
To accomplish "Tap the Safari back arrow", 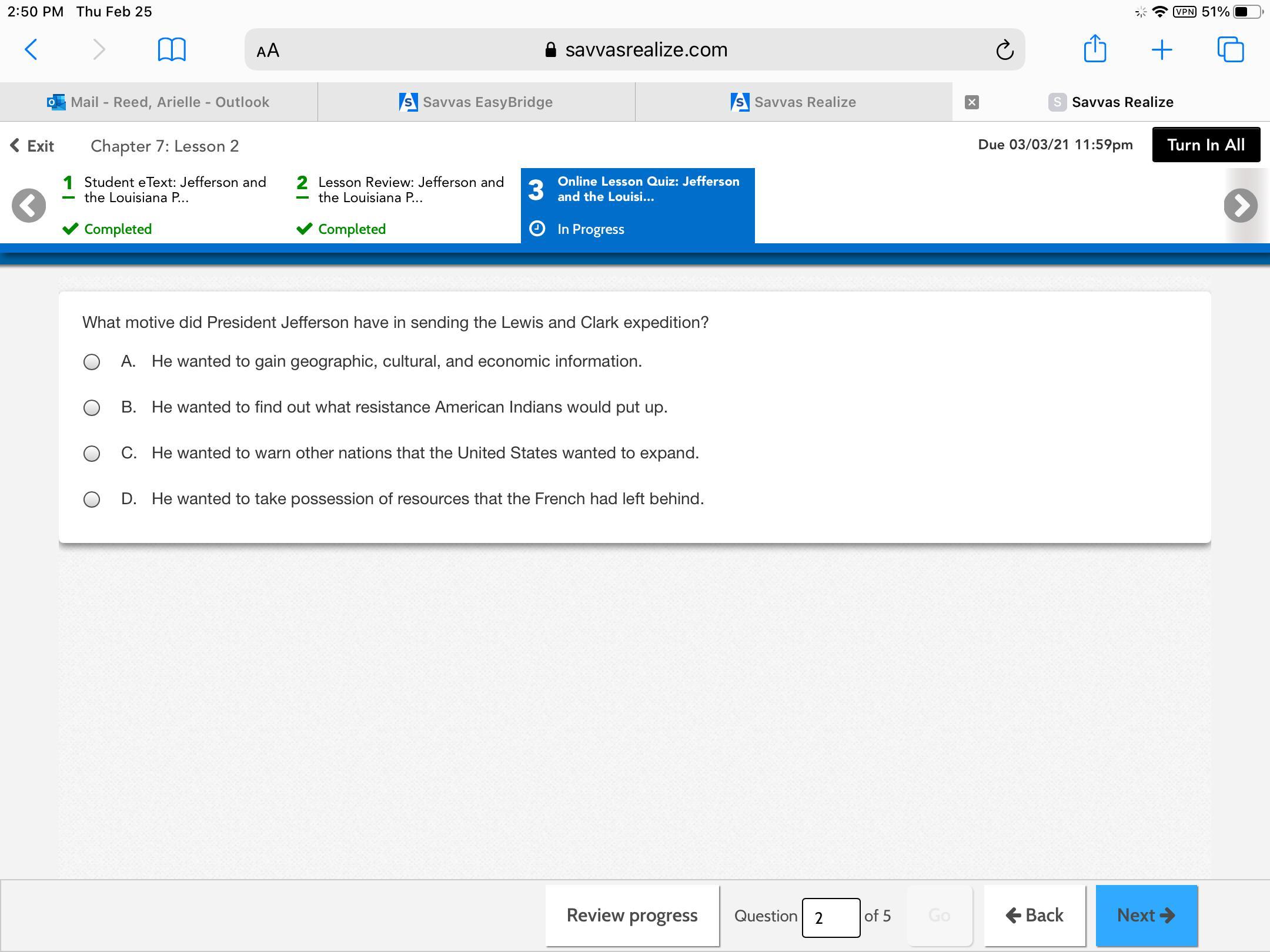I will click(31, 50).
